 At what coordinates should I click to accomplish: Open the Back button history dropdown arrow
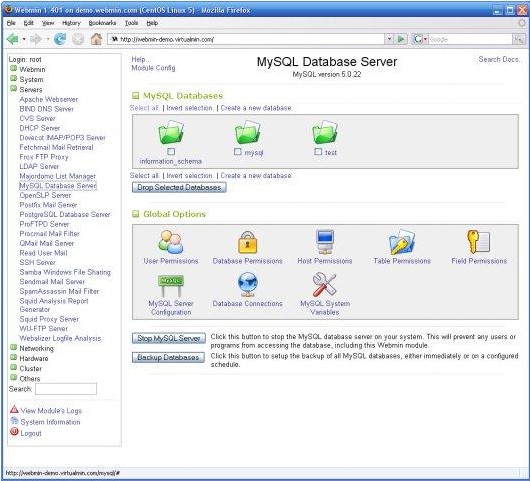[24, 39]
